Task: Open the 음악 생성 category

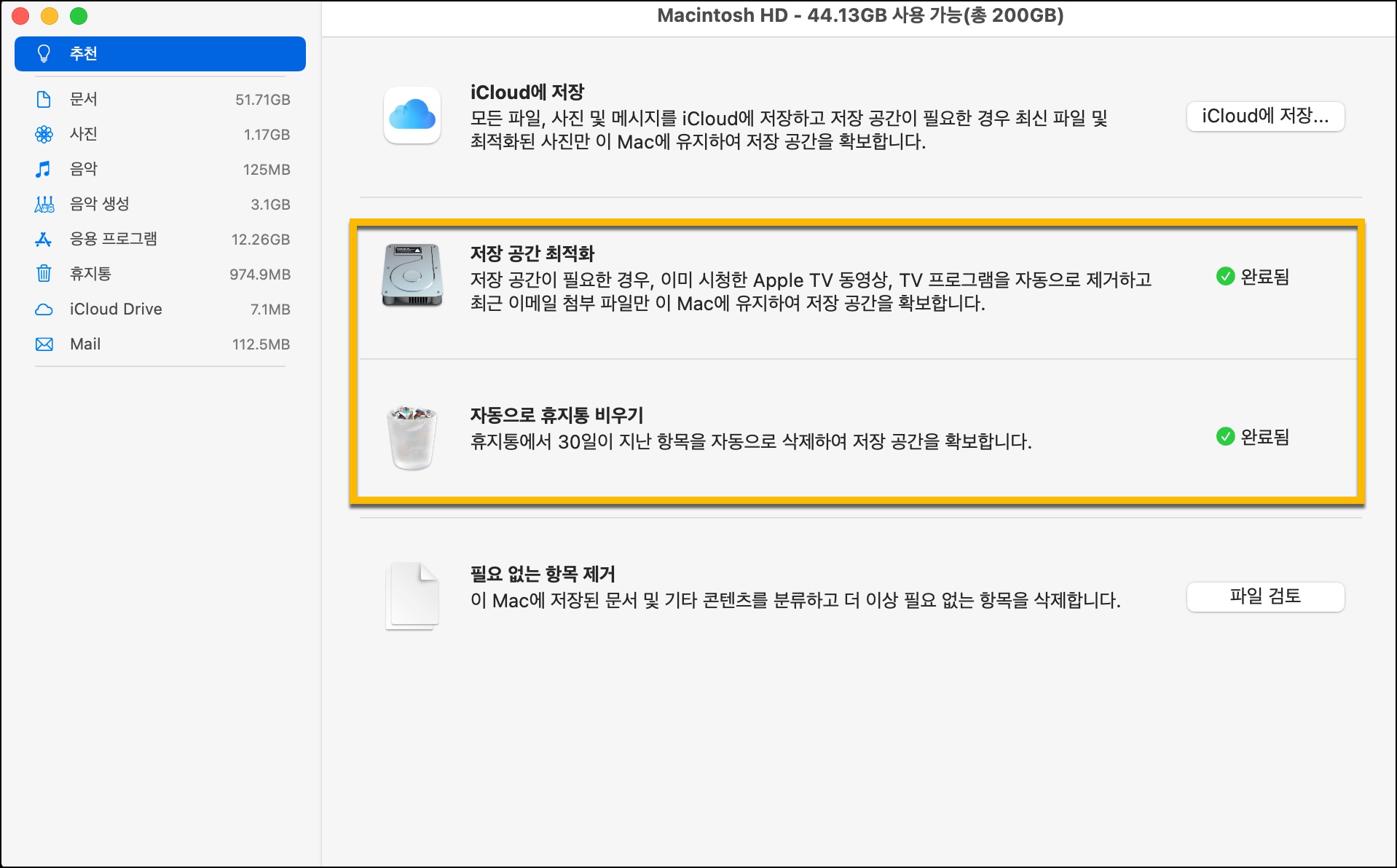Action: [160, 204]
